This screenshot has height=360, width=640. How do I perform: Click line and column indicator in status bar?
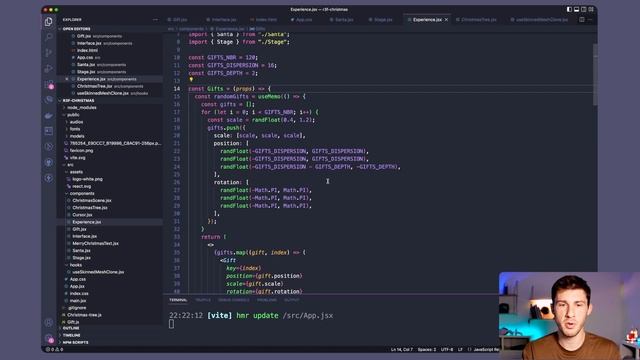coord(402,349)
